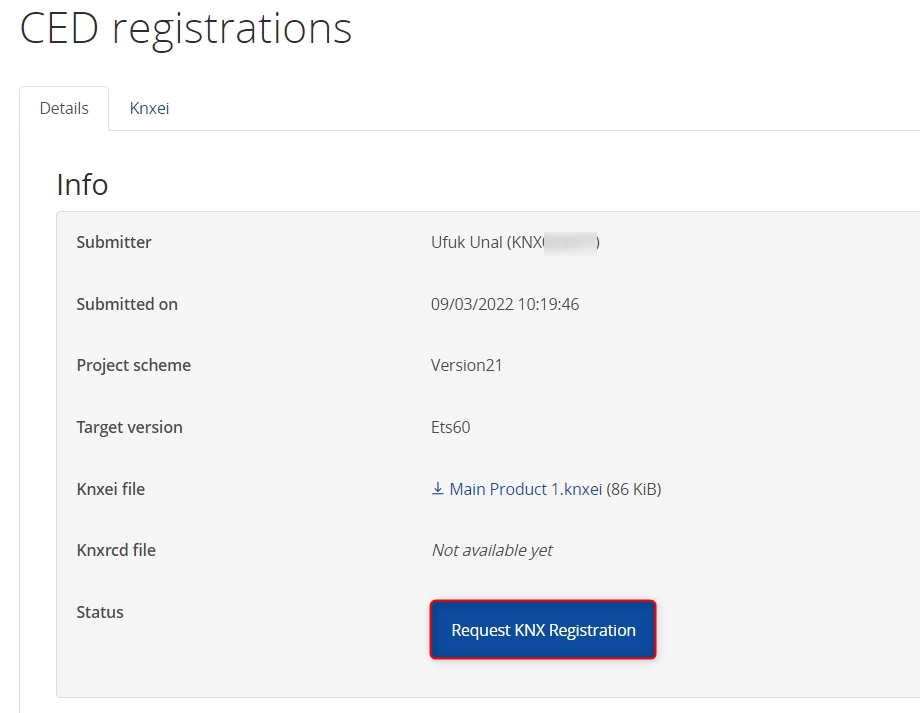Screen dimensions: 920x713
Task: Switch to the Knxei tab
Action: [148, 108]
